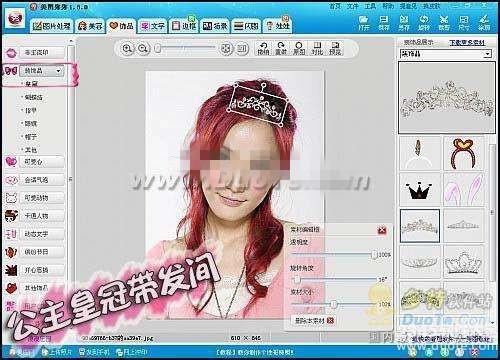Open the 裁剪 crop scissors tool
Image resolution: width=500 pixels, height=360 pixels.
point(444,23)
